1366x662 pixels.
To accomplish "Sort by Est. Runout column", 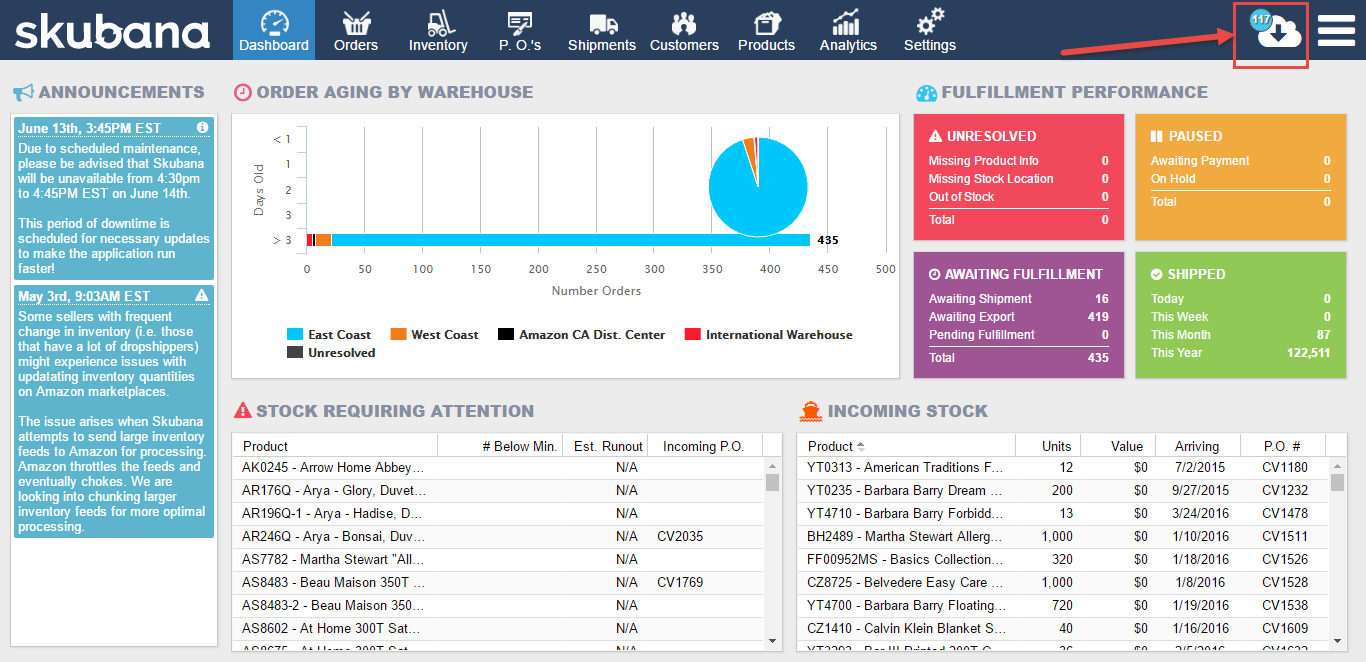I will 605,446.
